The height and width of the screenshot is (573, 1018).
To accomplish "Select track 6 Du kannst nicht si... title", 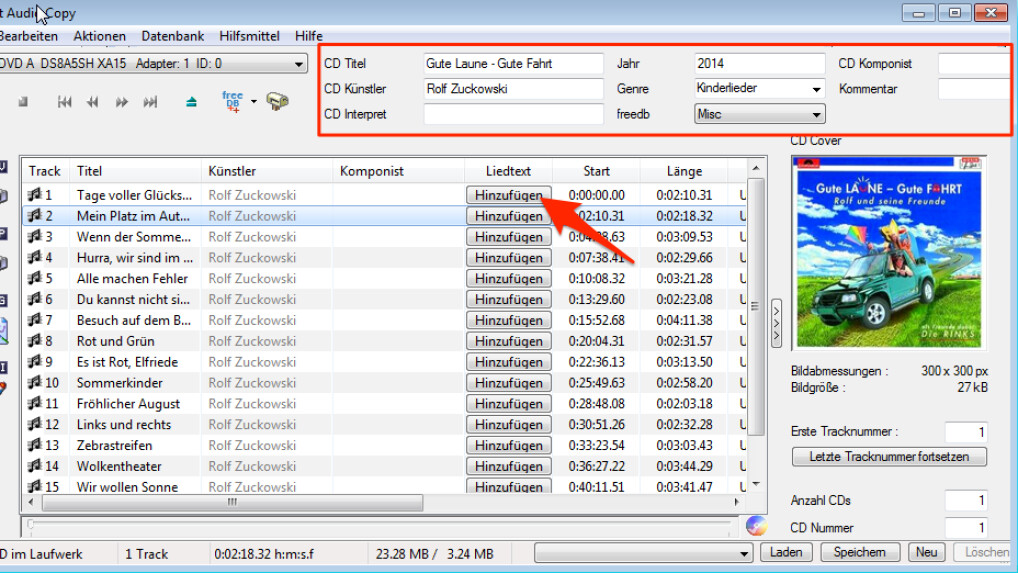I will (133, 299).
